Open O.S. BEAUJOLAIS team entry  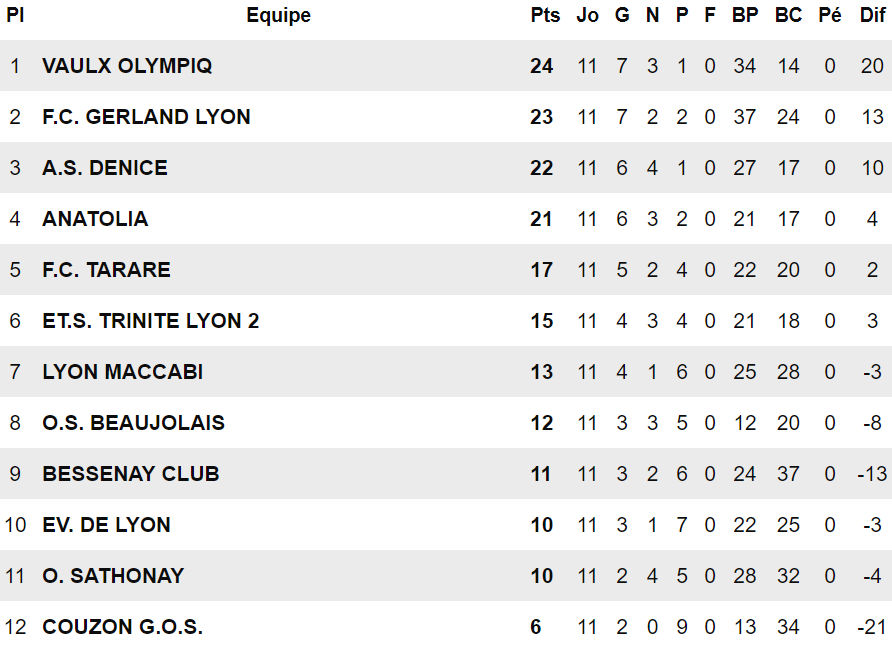tap(133, 423)
